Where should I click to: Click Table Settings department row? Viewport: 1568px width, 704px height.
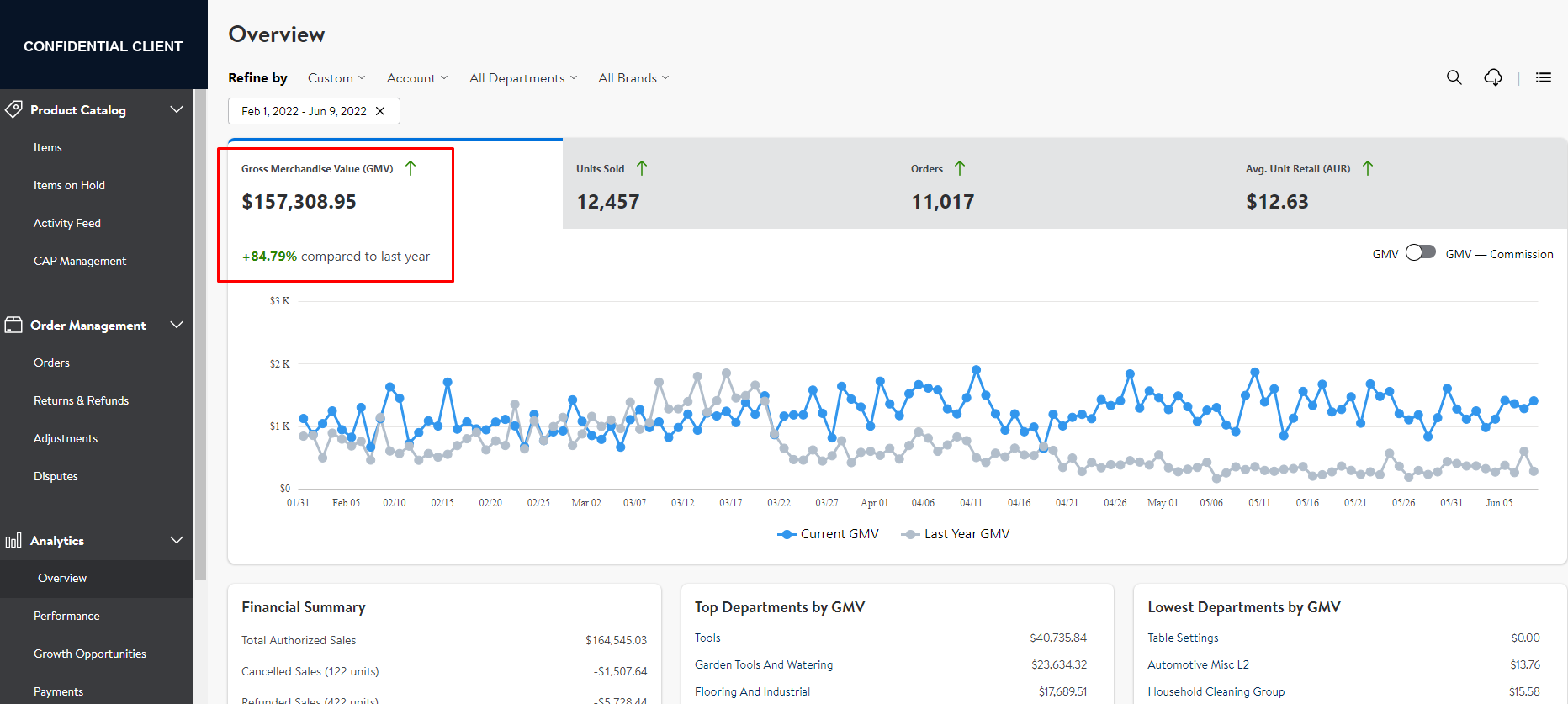(x=1343, y=638)
